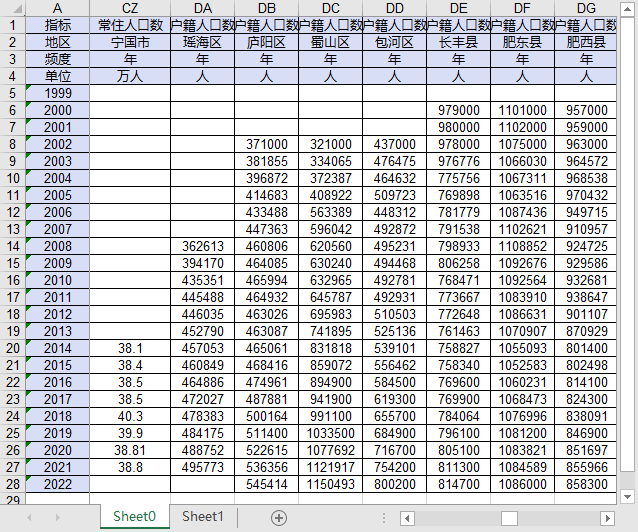638x532 pixels.
Task: Select column A header
Action: coord(57,8)
